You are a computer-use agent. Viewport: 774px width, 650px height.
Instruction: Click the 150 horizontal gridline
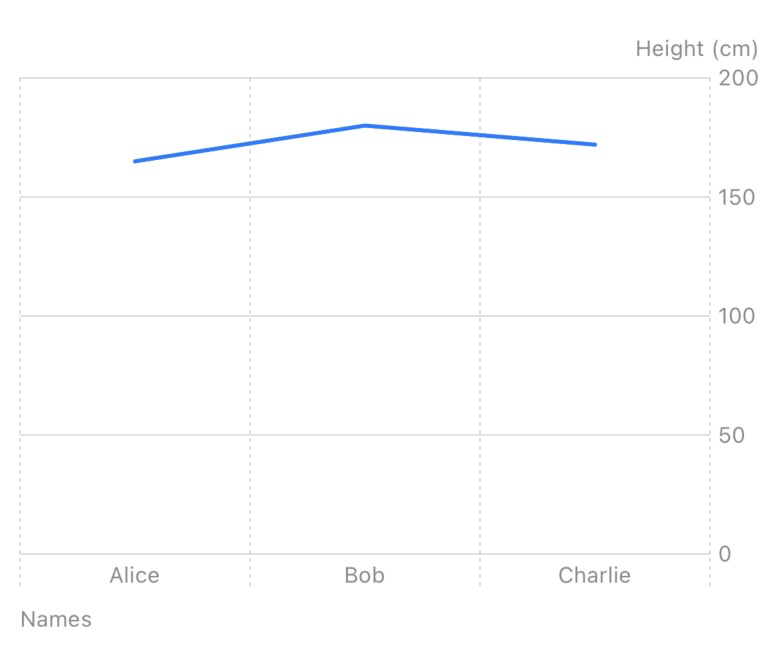[365, 197]
